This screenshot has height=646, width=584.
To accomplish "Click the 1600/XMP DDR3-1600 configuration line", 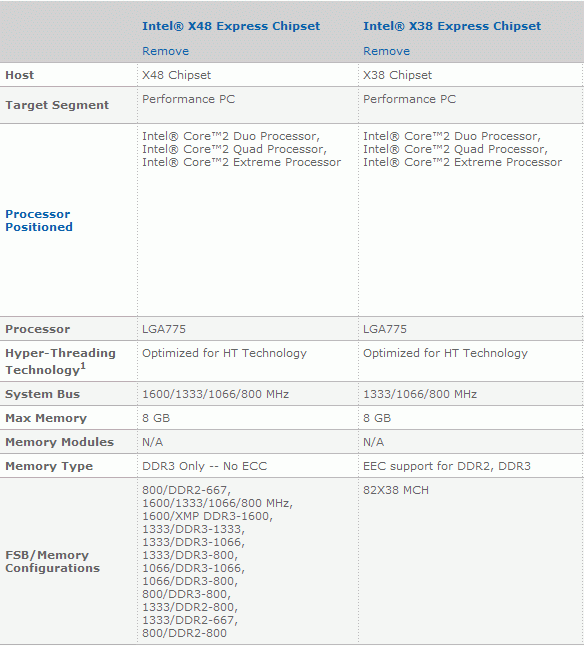I will tap(207, 516).
